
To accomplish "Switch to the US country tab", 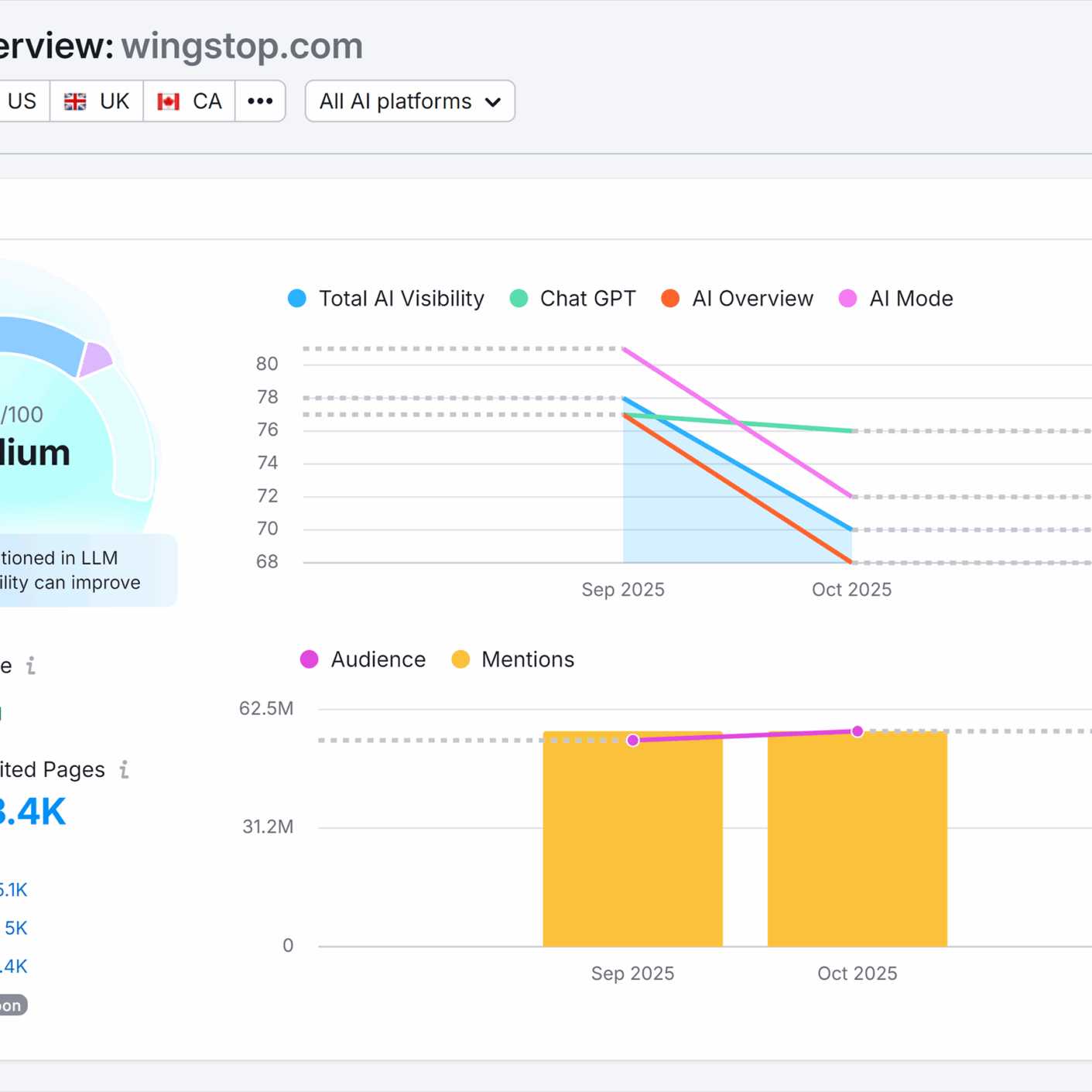I will click(x=22, y=101).
